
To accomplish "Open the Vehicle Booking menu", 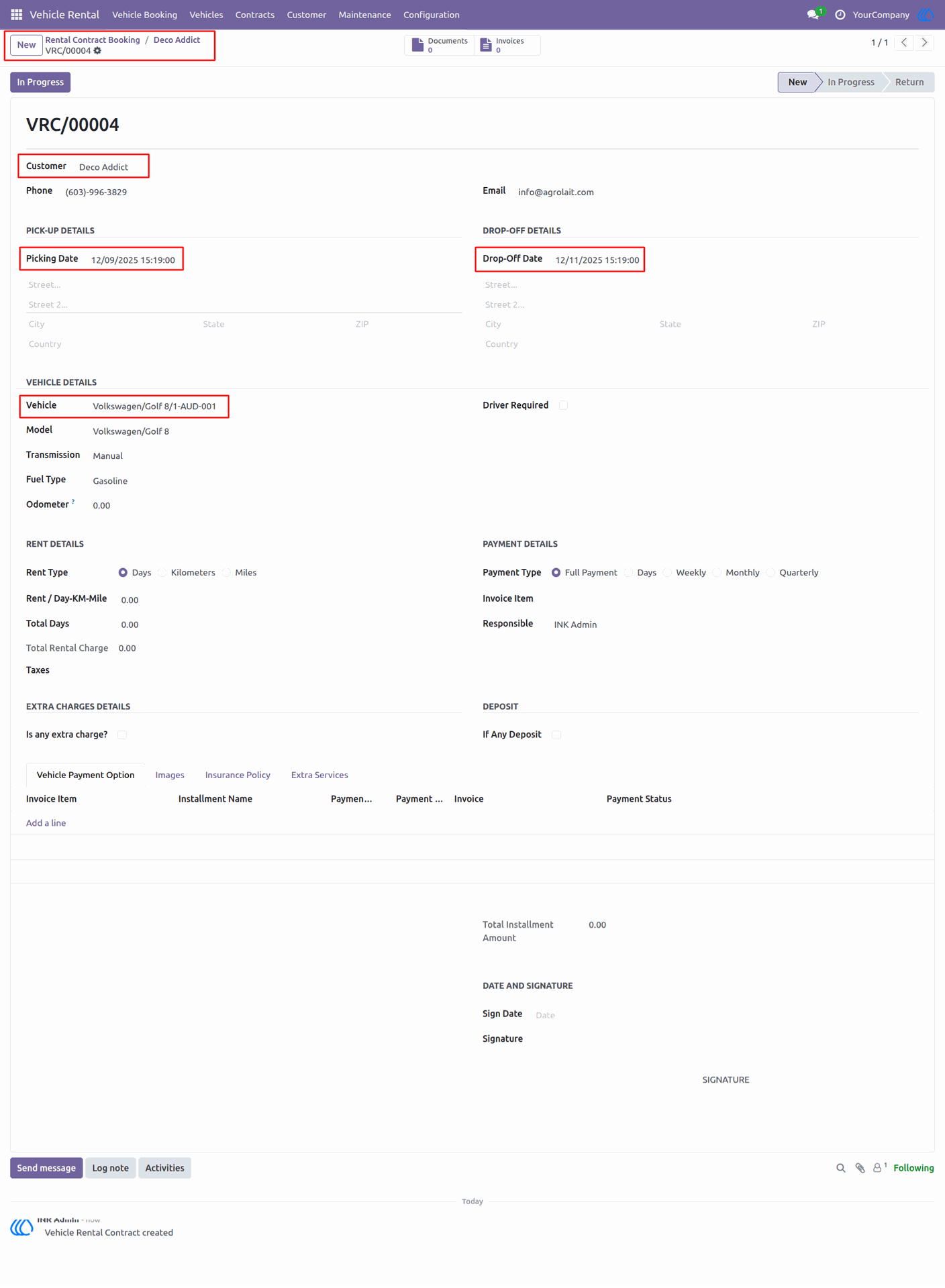I will 144,15.
